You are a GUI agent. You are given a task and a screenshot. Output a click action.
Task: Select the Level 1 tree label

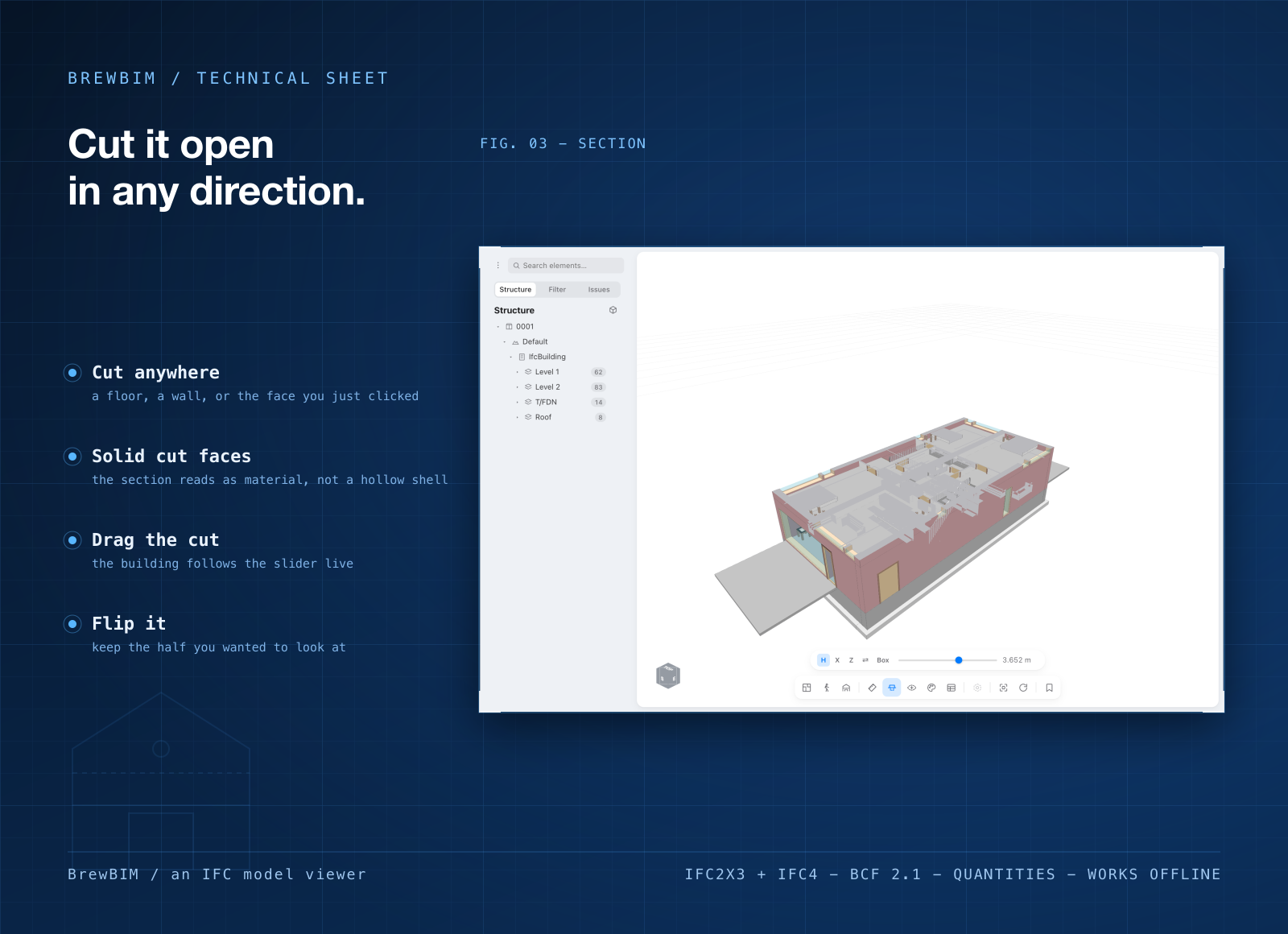(x=547, y=372)
